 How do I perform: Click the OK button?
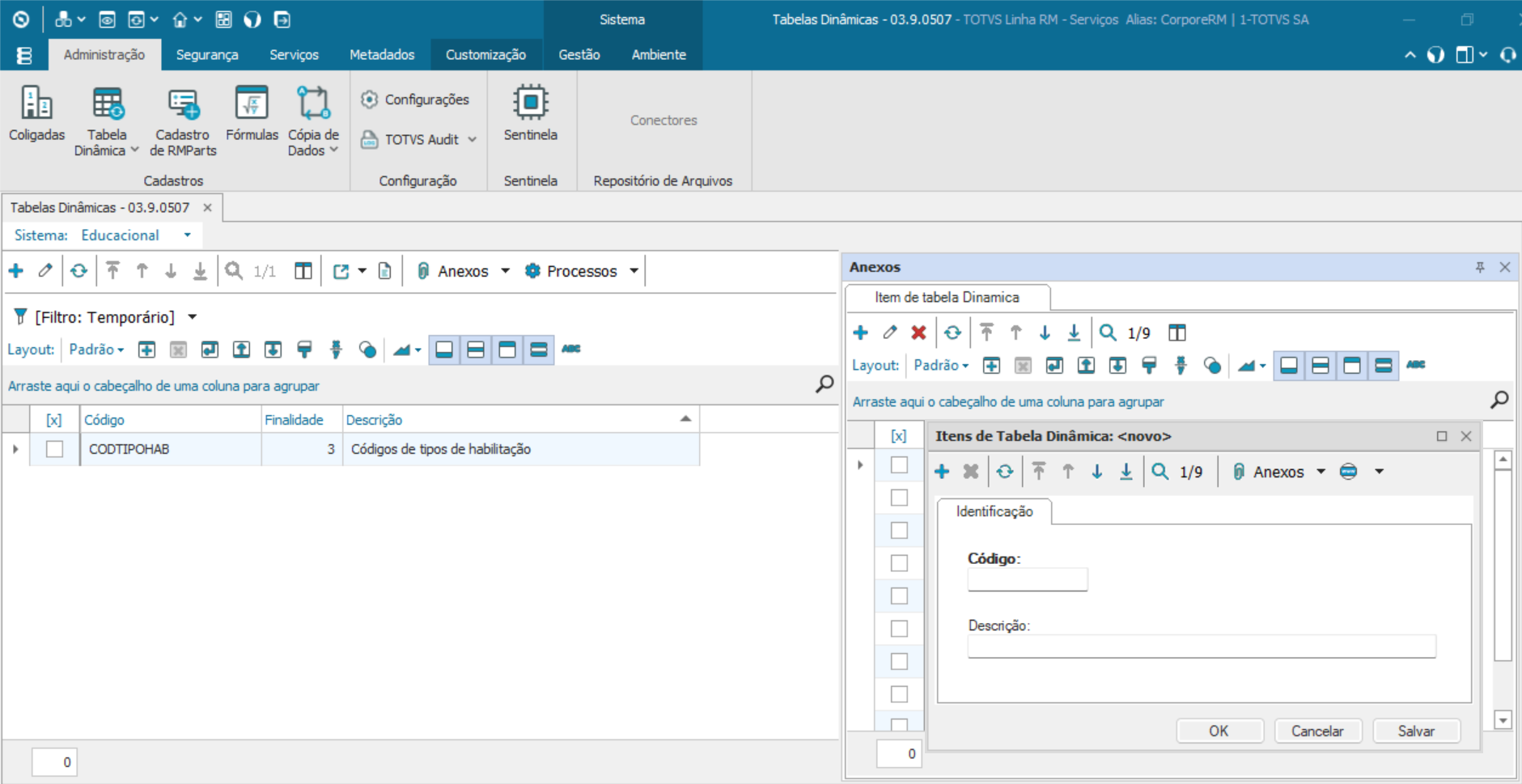click(x=1219, y=731)
